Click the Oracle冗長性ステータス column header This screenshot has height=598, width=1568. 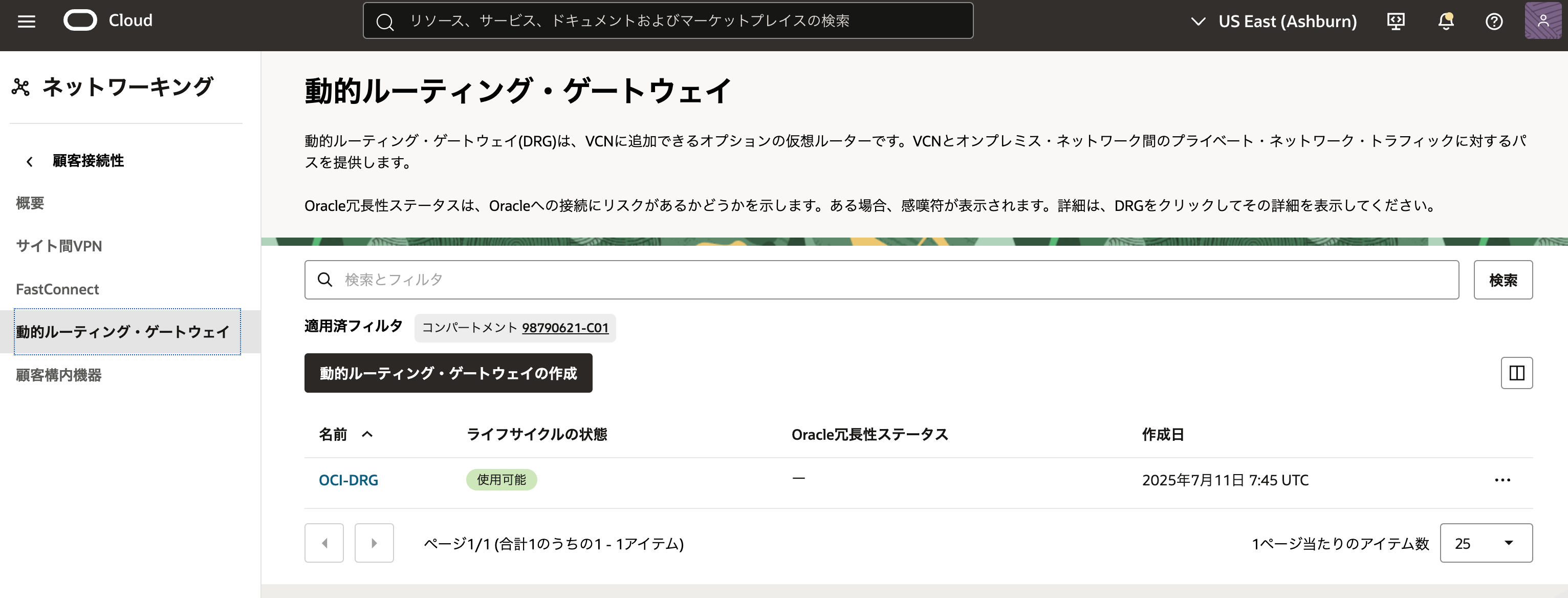[869, 434]
